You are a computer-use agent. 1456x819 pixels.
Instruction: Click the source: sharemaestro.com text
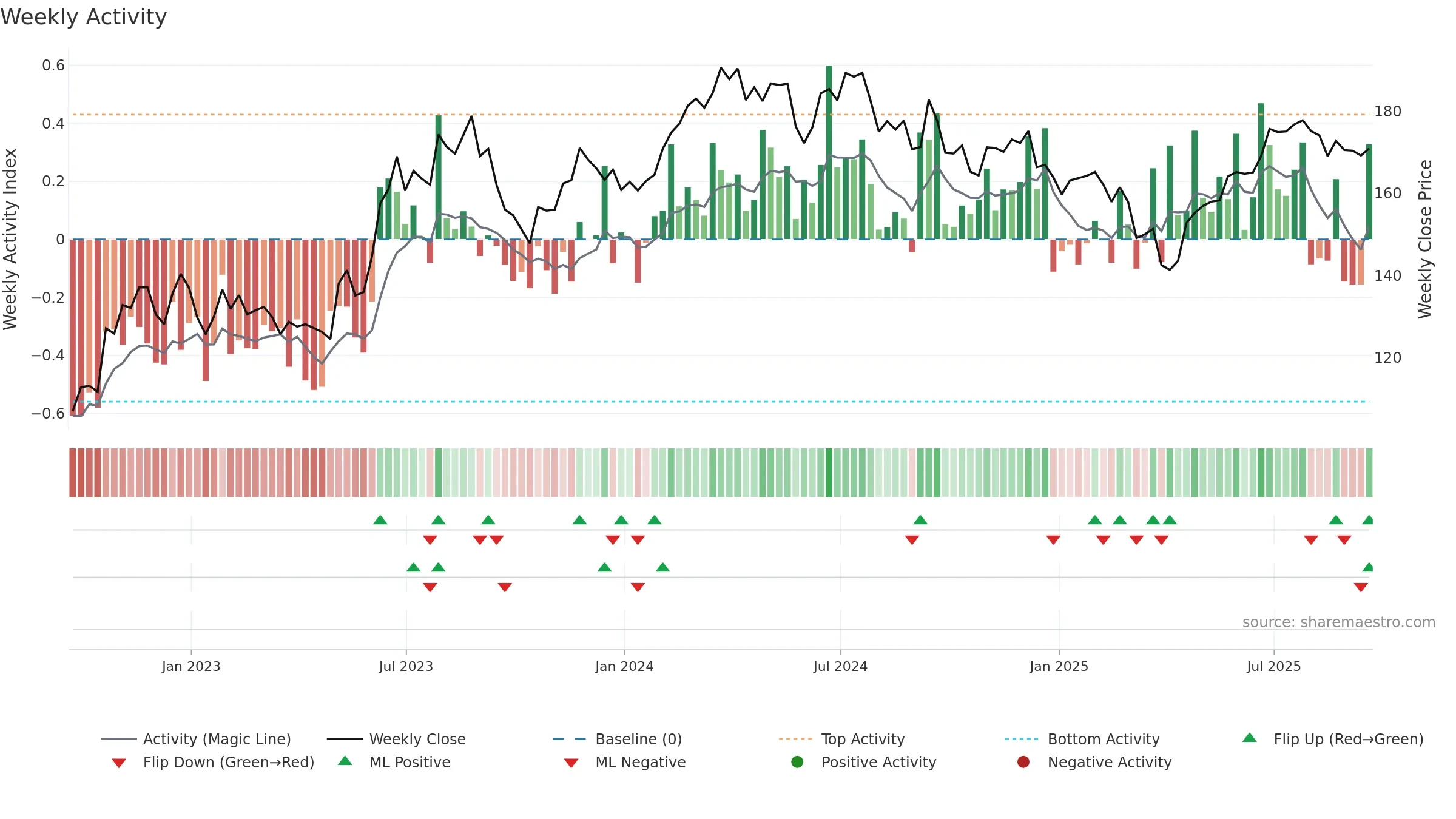point(1339,622)
